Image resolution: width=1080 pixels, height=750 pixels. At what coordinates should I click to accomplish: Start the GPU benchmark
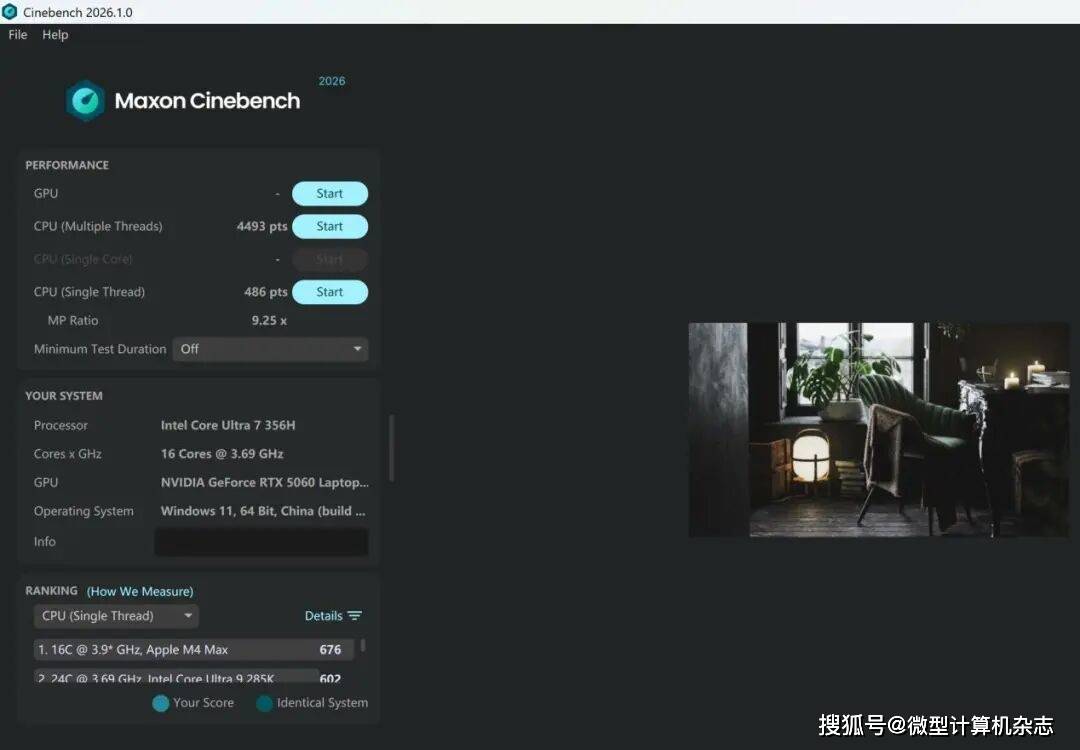(330, 194)
